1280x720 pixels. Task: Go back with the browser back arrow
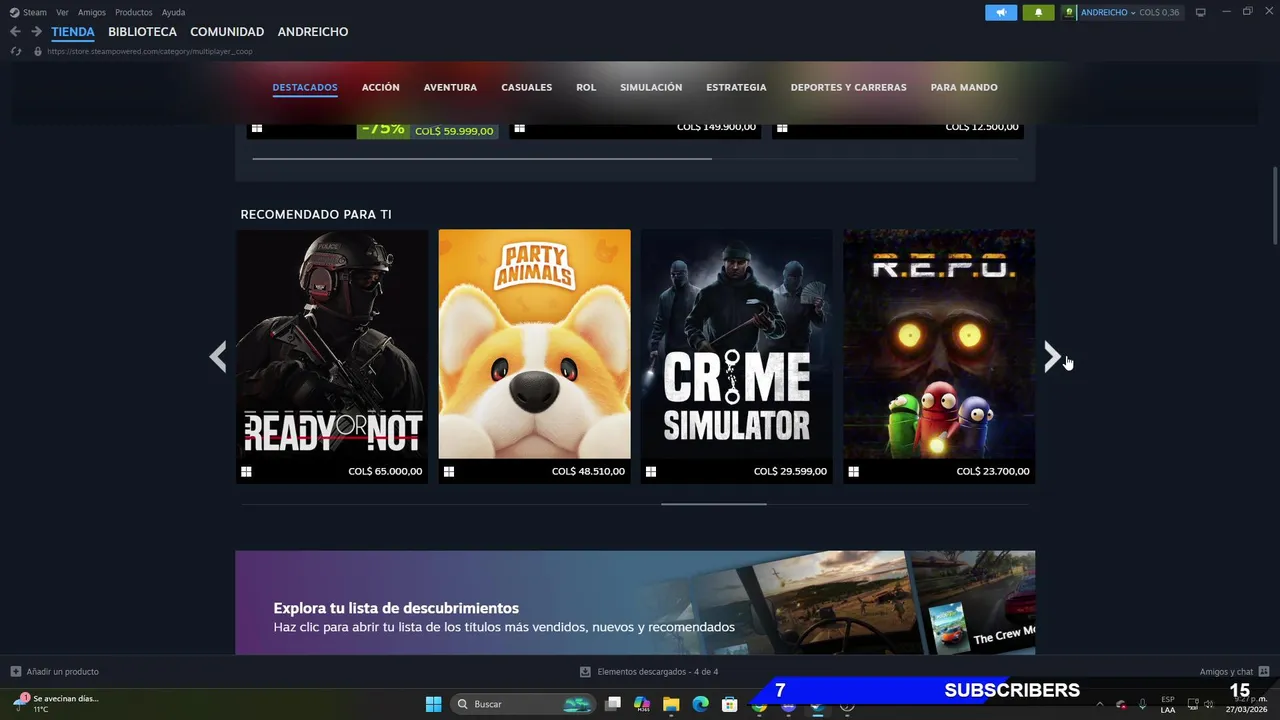(15, 32)
